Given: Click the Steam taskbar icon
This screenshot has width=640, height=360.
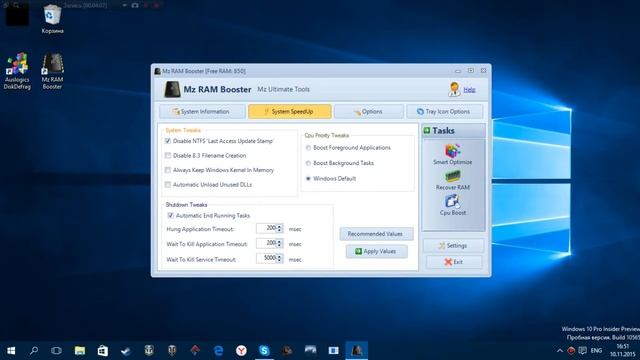Looking at the screenshot, I should pyautogui.click(x=125, y=351).
